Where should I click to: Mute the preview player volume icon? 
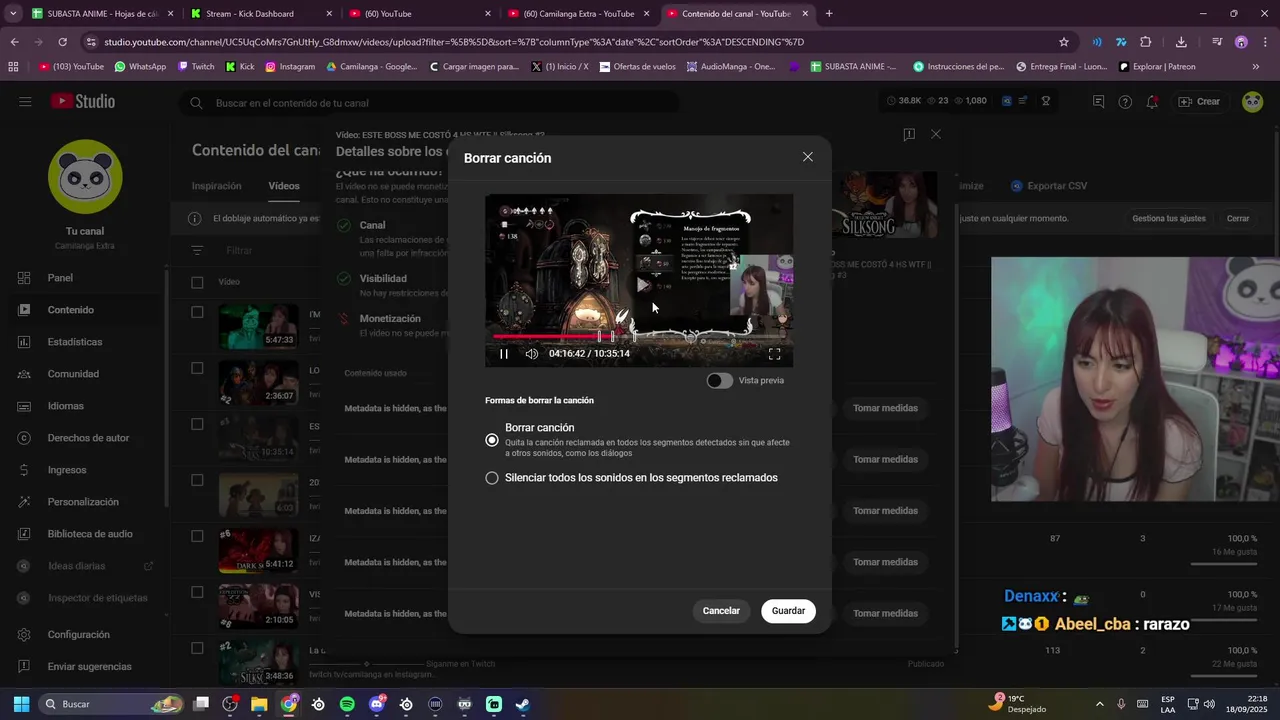point(532,353)
